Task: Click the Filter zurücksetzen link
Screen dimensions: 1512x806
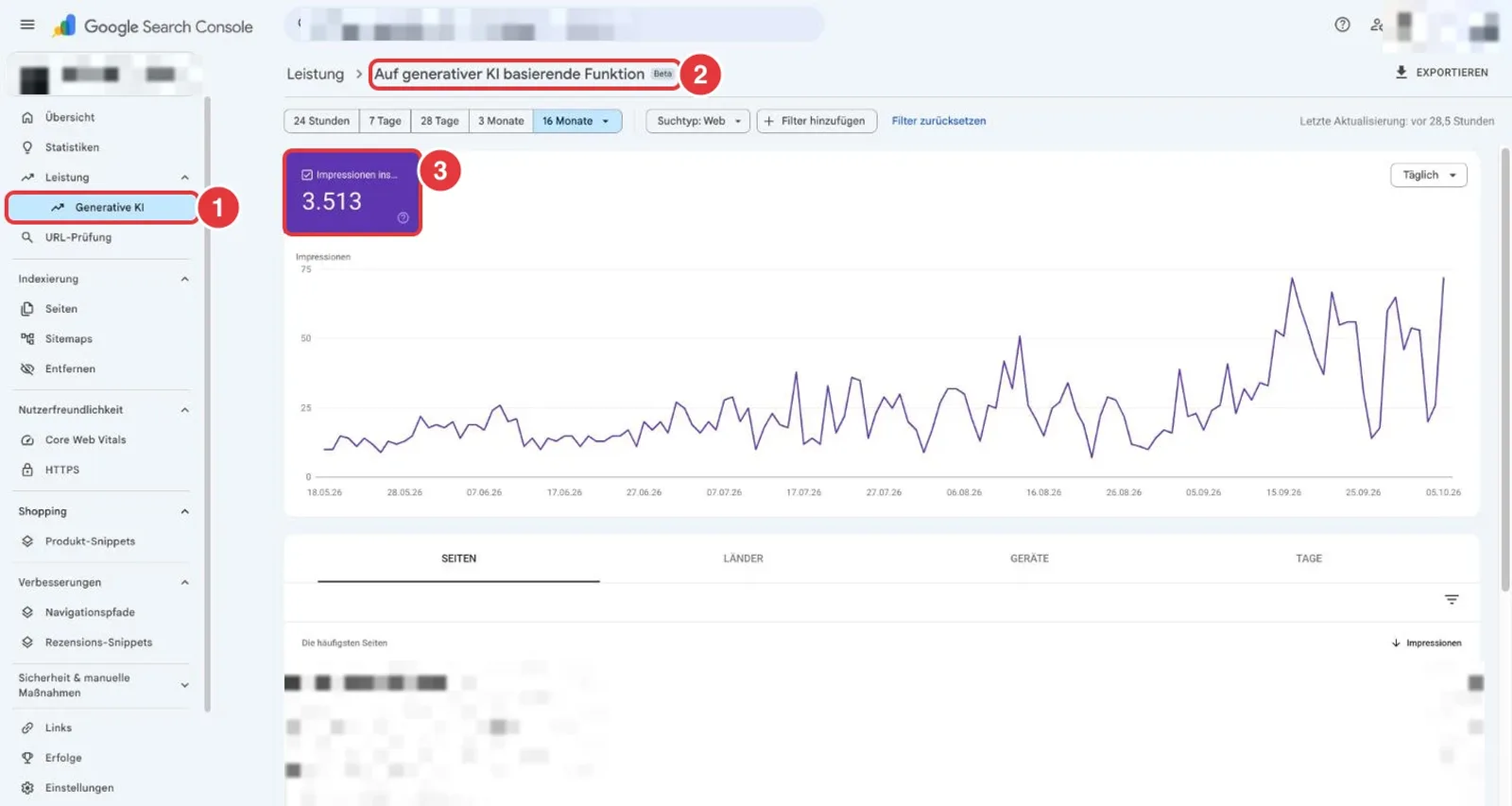Action: pos(938,121)
